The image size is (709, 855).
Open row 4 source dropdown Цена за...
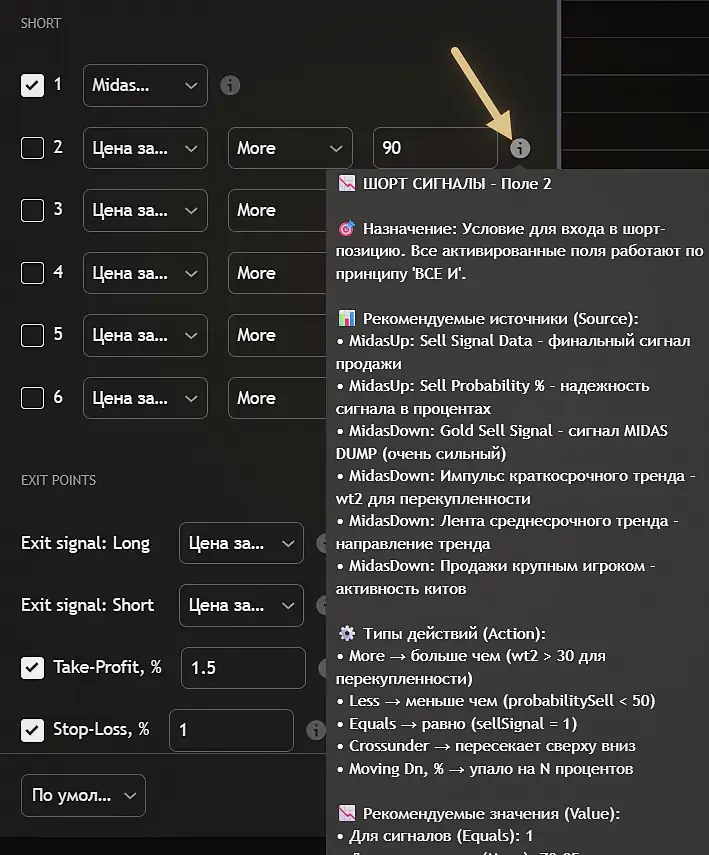[145, 273]
